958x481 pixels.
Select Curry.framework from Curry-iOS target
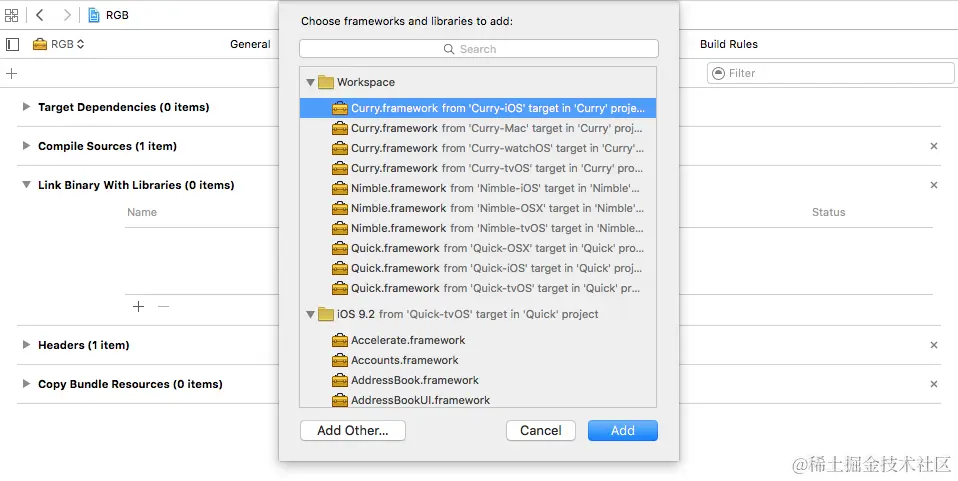pos(478,108)
